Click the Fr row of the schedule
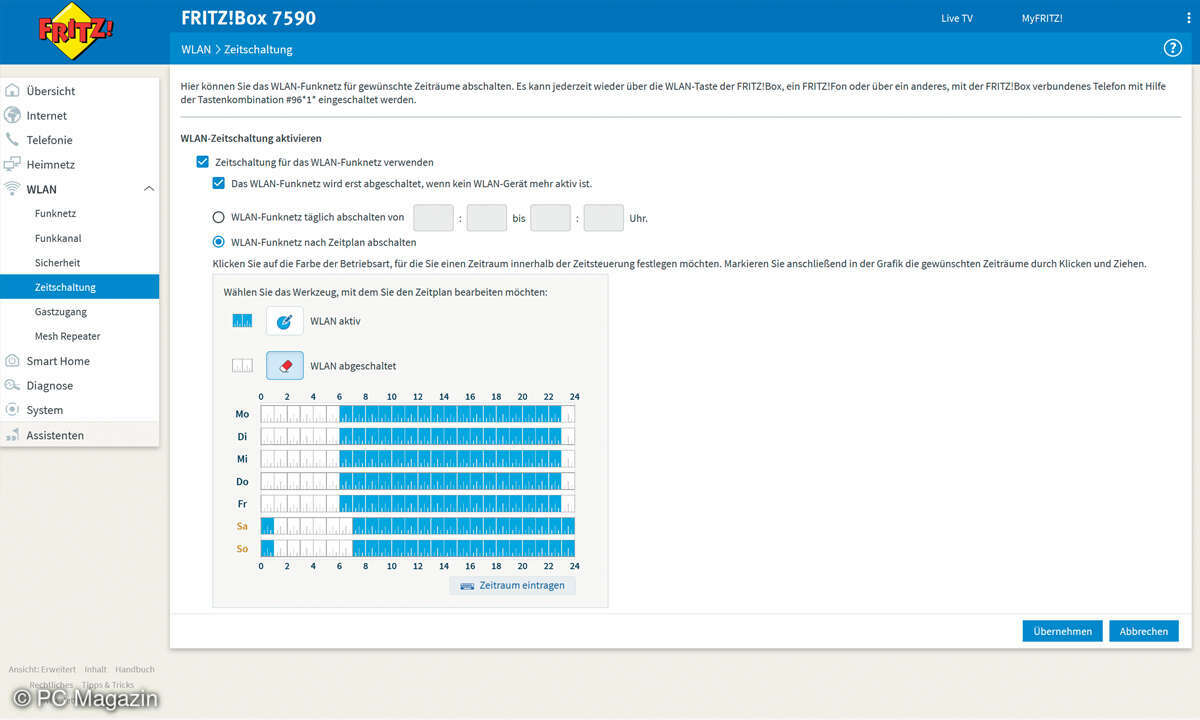 [x=418, y=503]
